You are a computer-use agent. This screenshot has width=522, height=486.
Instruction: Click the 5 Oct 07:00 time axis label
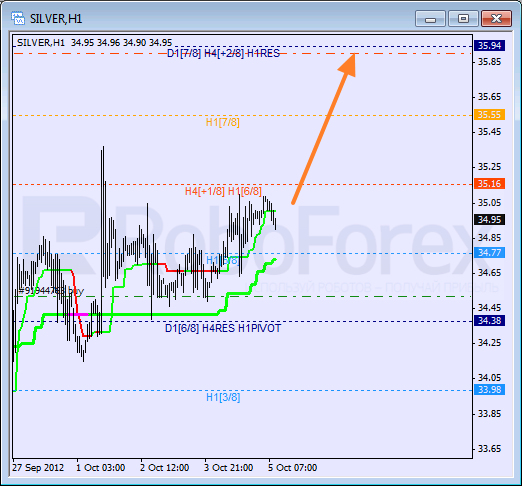tap(293, 468)
